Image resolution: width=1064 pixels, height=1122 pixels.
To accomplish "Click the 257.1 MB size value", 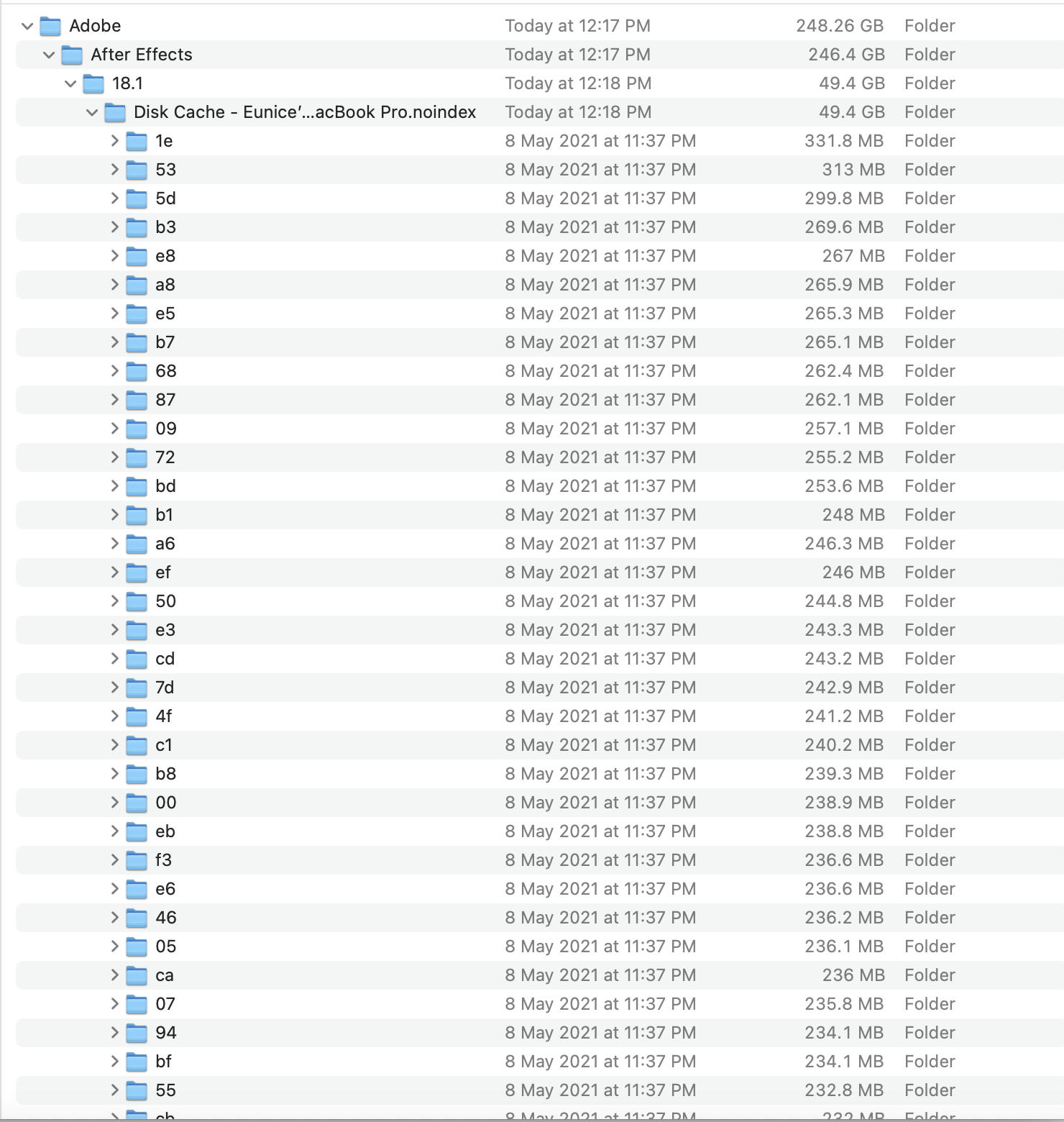I will coord(844,429).
